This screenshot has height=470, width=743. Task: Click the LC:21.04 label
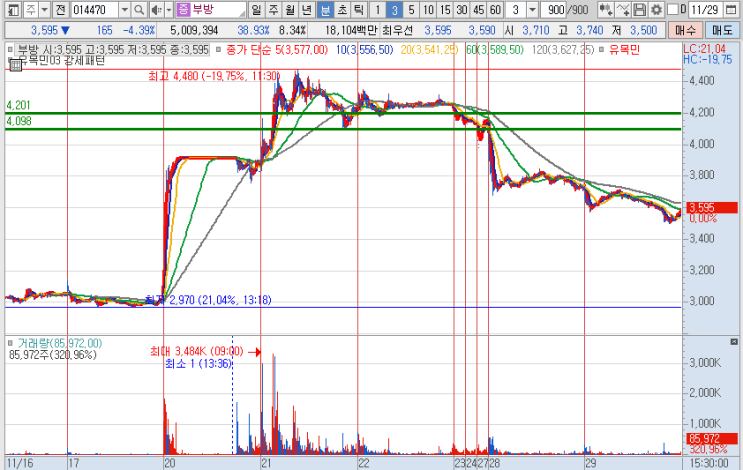coord(704,49)
